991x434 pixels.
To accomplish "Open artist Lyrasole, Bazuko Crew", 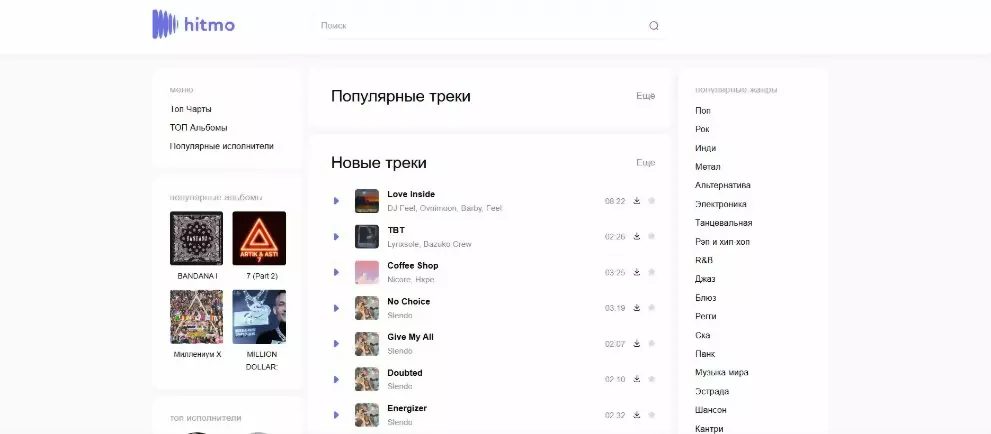I will coord(429,244).
